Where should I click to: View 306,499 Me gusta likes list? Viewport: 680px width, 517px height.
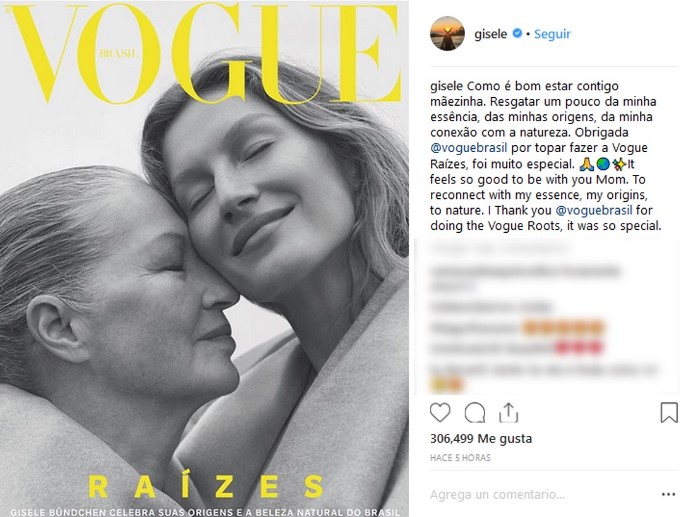coord(481,438)
